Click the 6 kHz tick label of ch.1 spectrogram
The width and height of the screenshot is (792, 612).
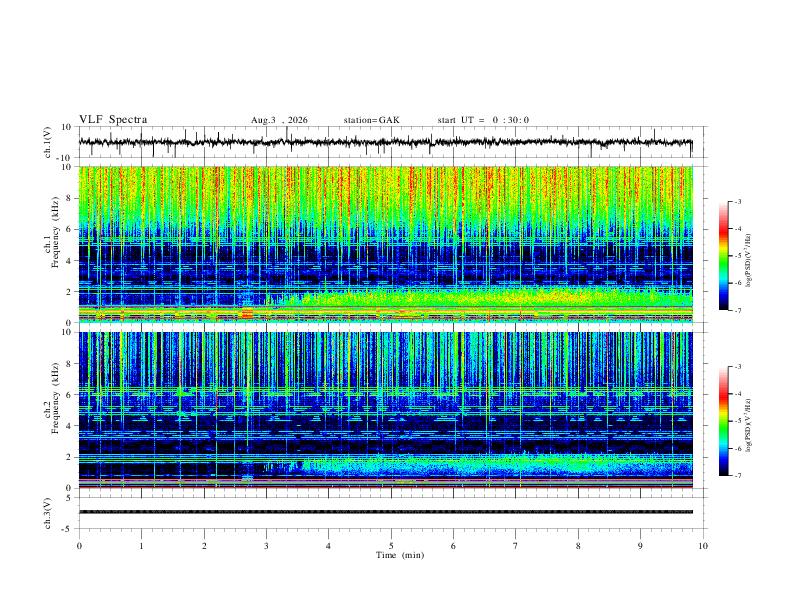pyautogui.click(x=69, y=229)
